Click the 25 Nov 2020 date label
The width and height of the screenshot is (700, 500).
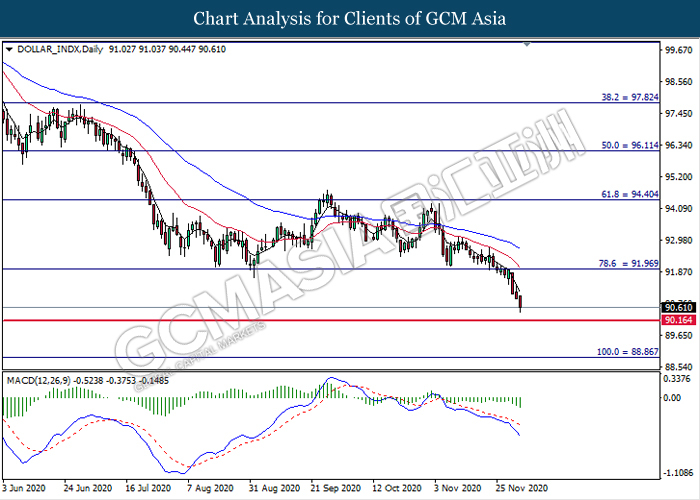pyautogui.click(x=522, y=488)
